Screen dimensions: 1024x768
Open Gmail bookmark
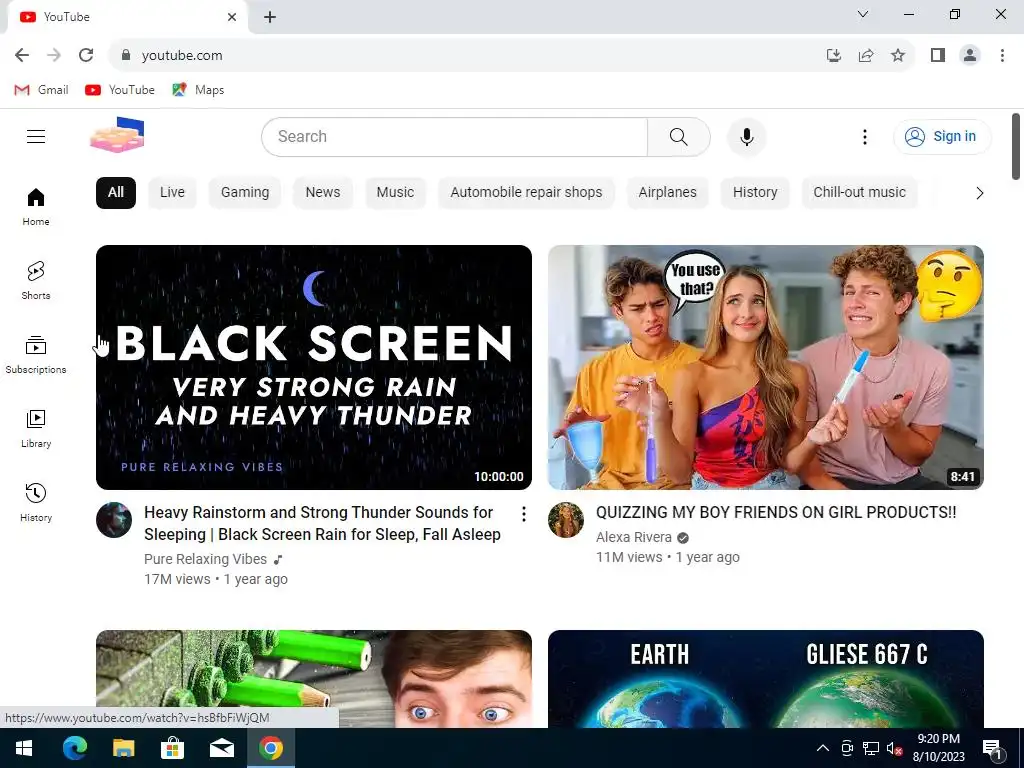pos(41,90)
